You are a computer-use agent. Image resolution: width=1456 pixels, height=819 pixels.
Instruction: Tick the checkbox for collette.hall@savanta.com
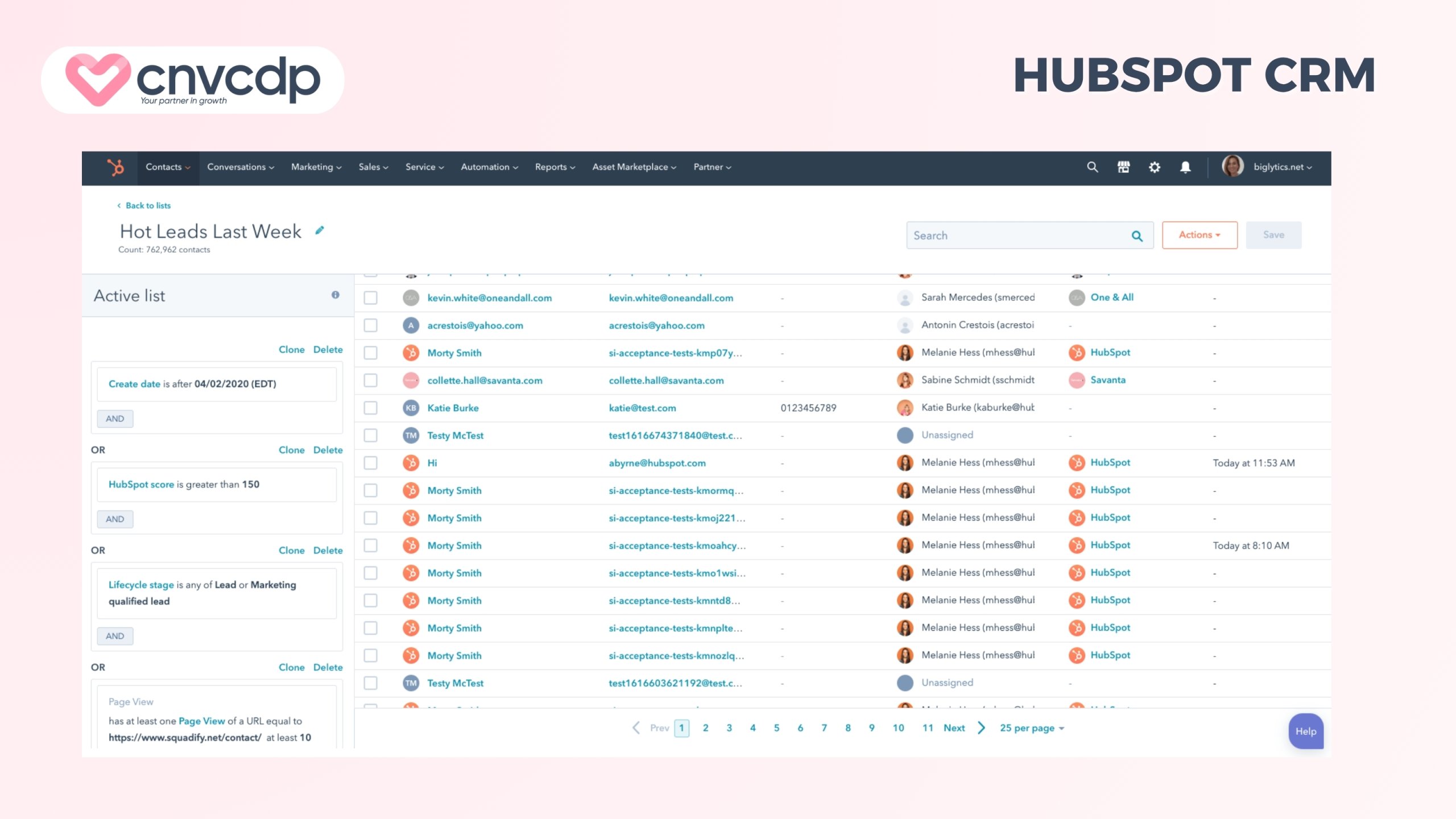371,380
